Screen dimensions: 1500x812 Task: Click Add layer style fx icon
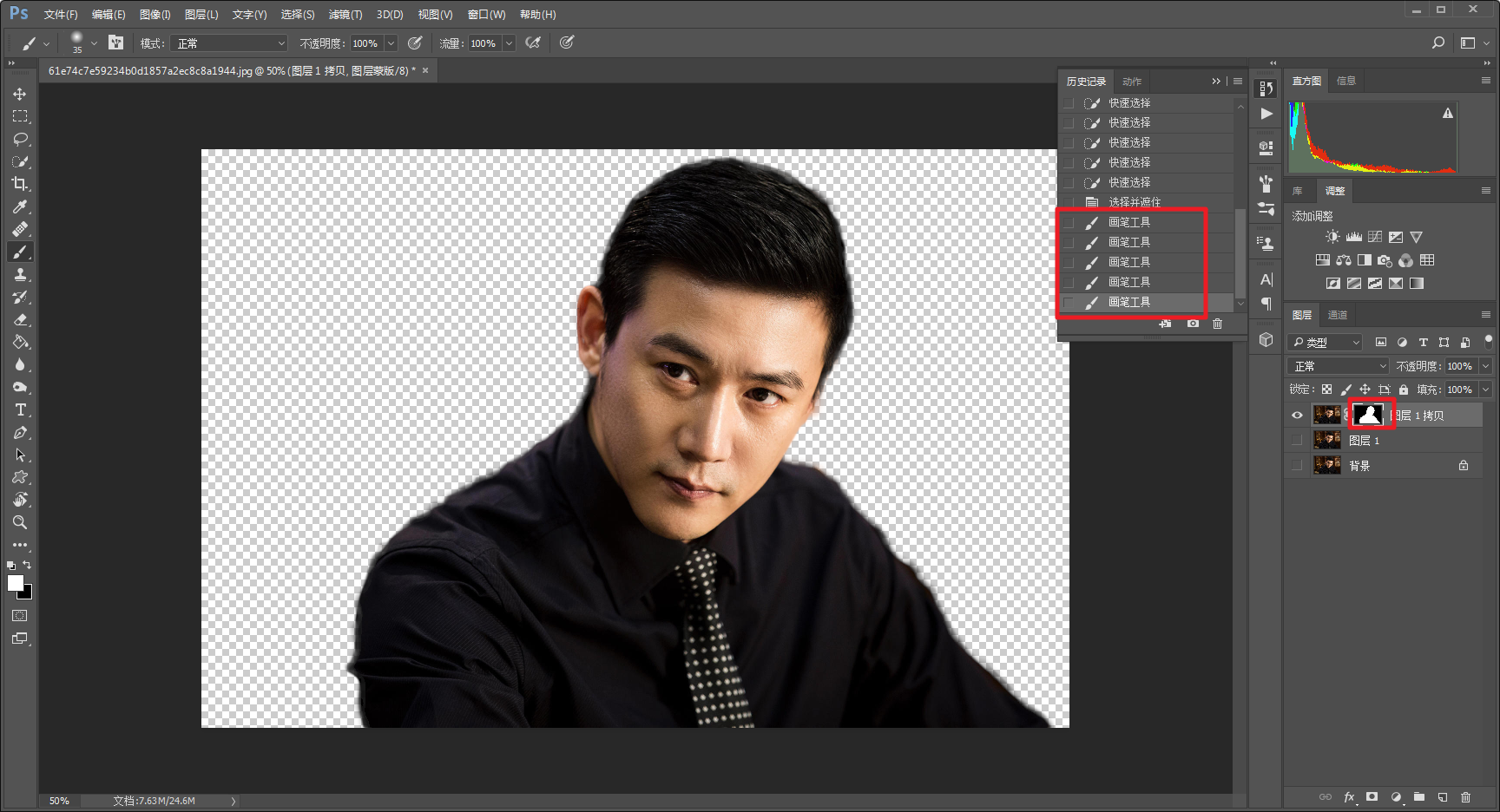[1349, 796]
